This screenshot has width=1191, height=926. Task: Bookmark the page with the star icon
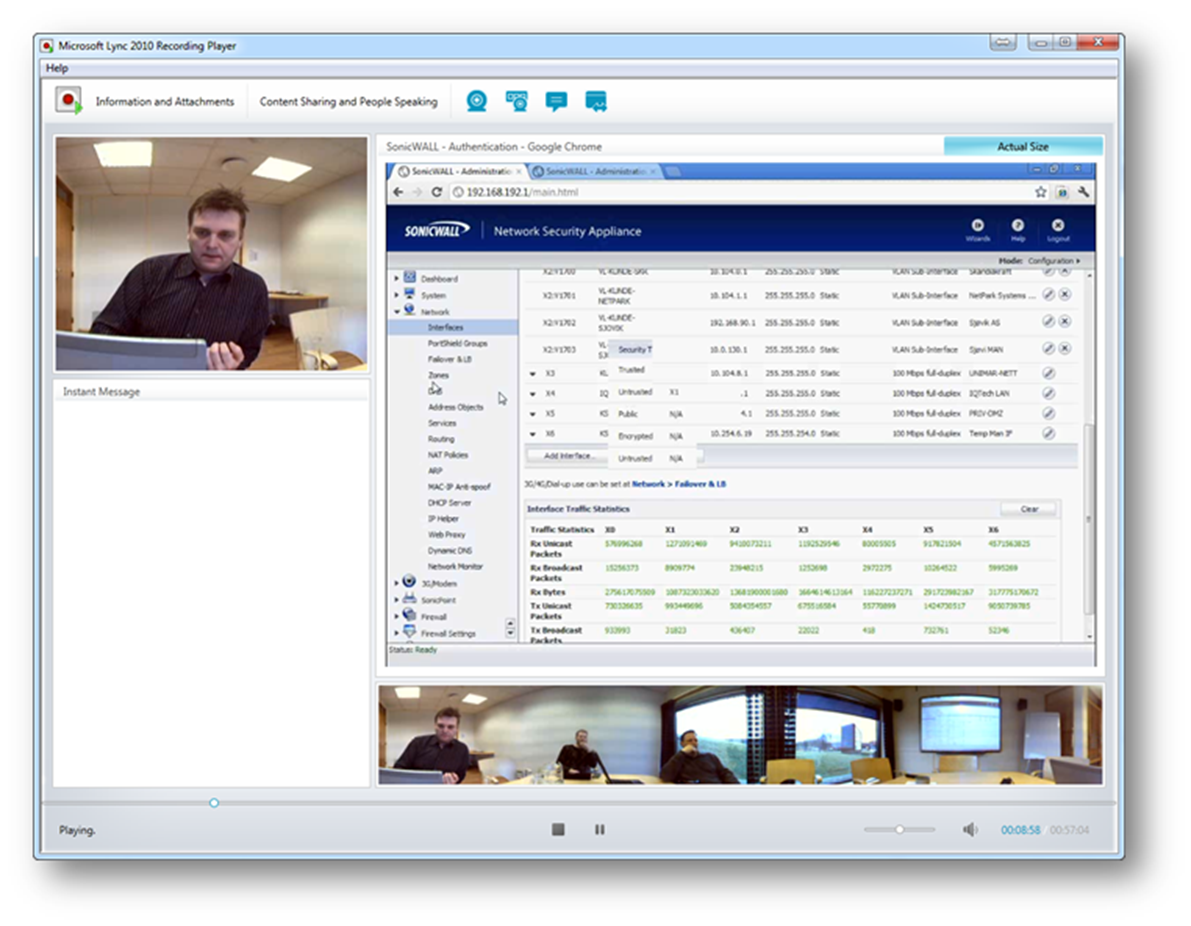[1041, 192]
